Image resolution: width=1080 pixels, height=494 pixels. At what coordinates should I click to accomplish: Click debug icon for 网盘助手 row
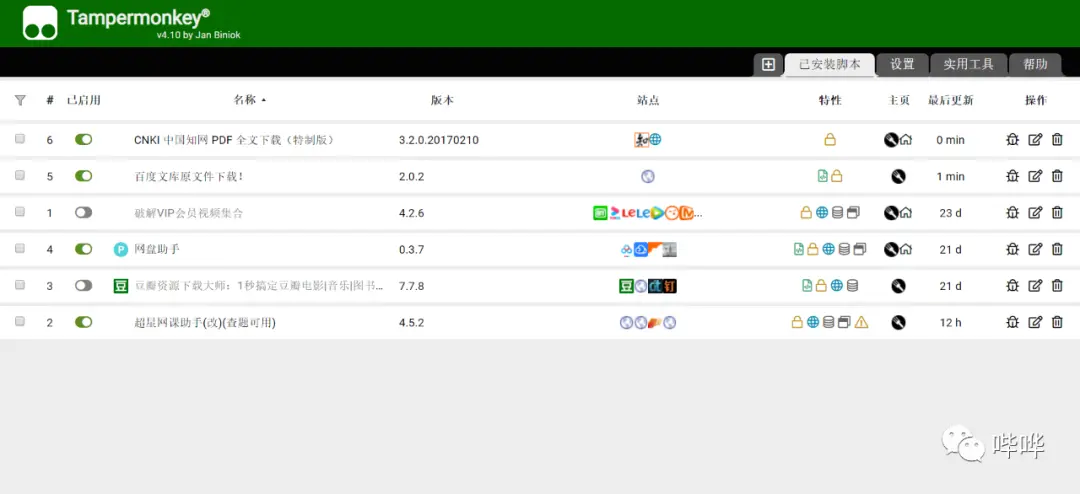(1012, 249)
